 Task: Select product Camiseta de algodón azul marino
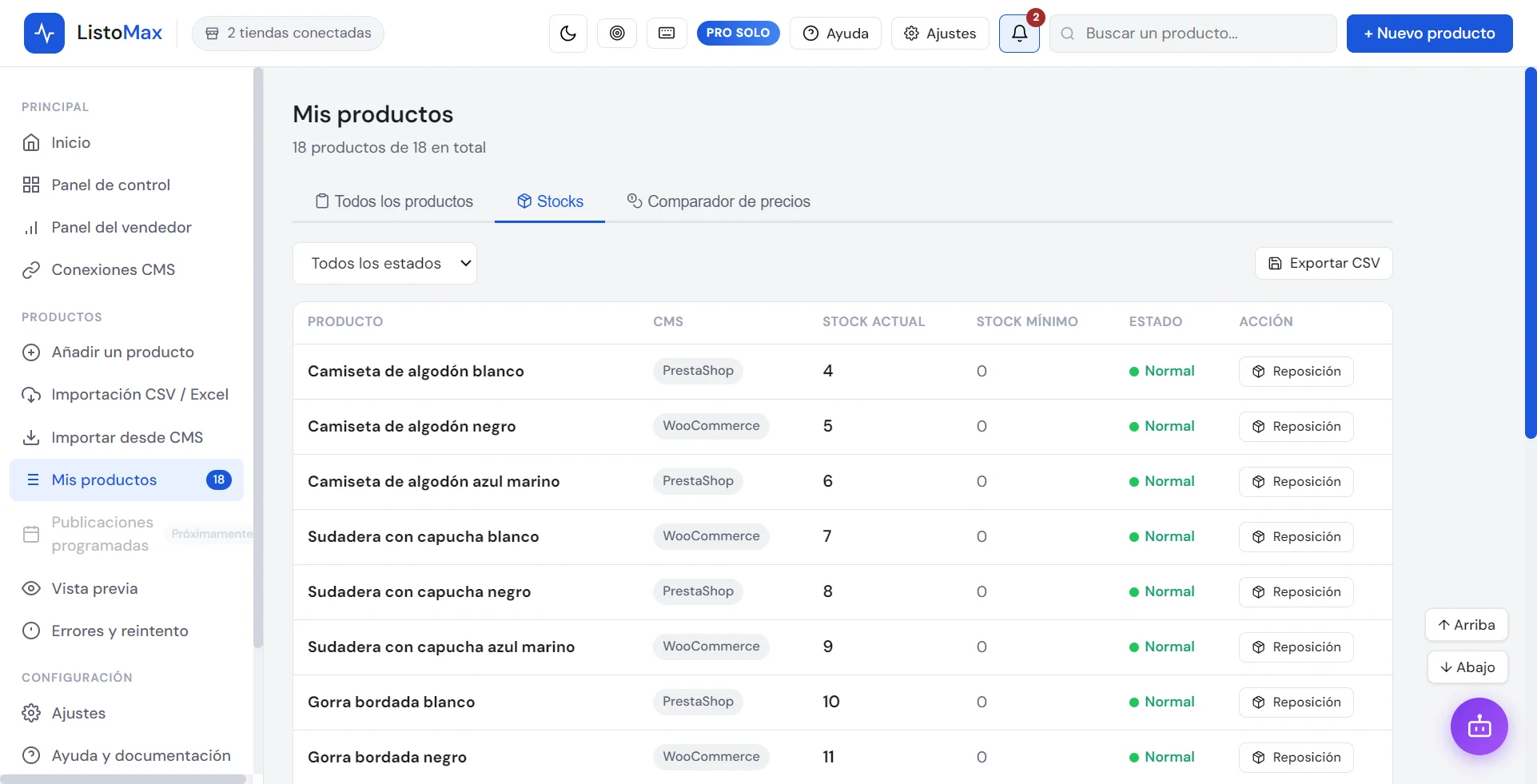pyautogui.click(x=434, y=481)
